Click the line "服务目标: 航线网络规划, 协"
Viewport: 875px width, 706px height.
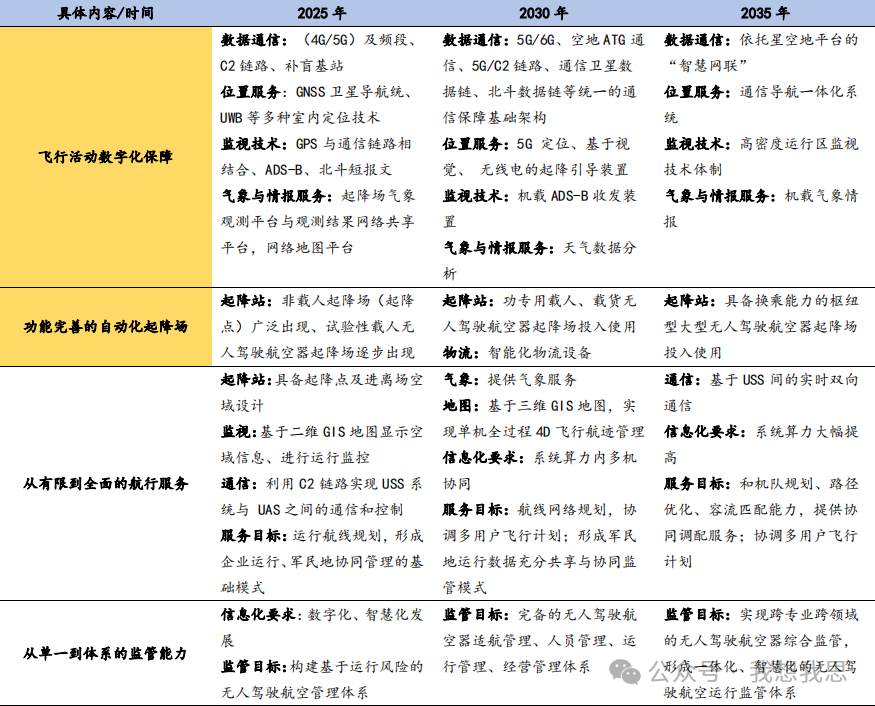(x=540, y=510)
